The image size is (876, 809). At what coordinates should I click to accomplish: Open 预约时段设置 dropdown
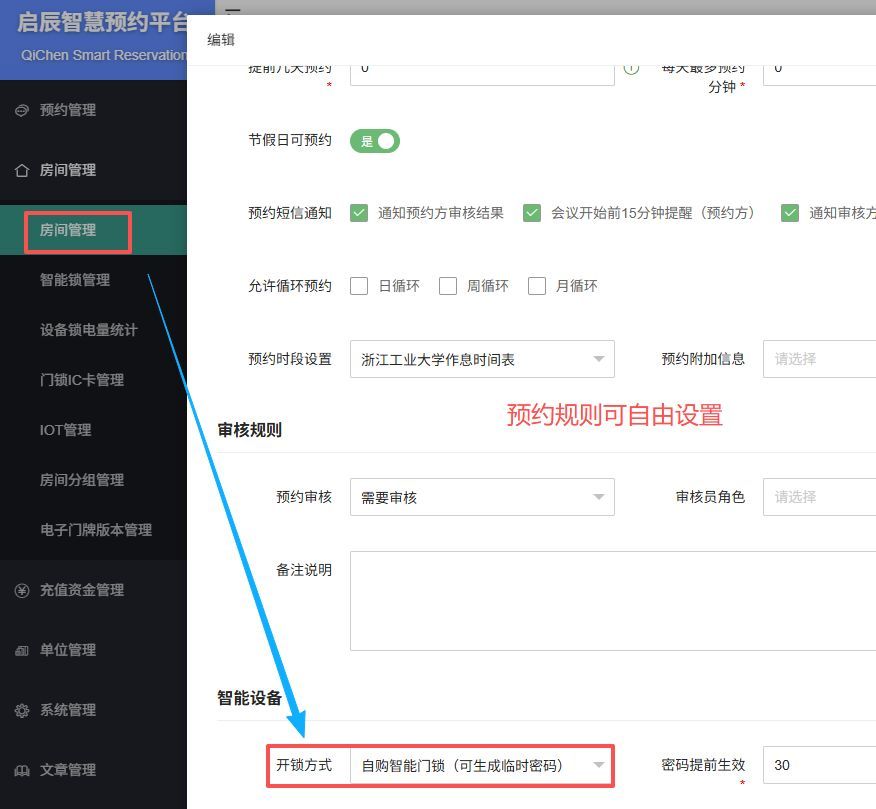pos(482,359)
